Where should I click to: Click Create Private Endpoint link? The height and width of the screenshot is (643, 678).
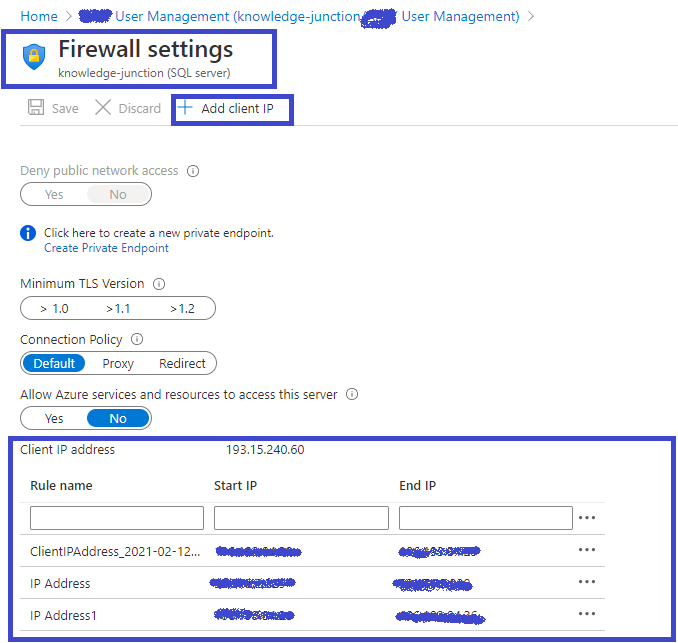[106, 248]
